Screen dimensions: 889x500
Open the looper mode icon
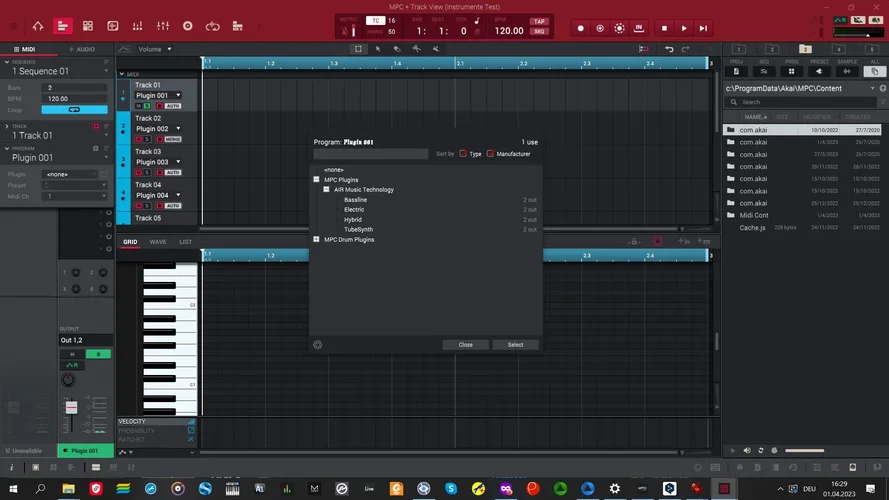(x=213, y=26)
